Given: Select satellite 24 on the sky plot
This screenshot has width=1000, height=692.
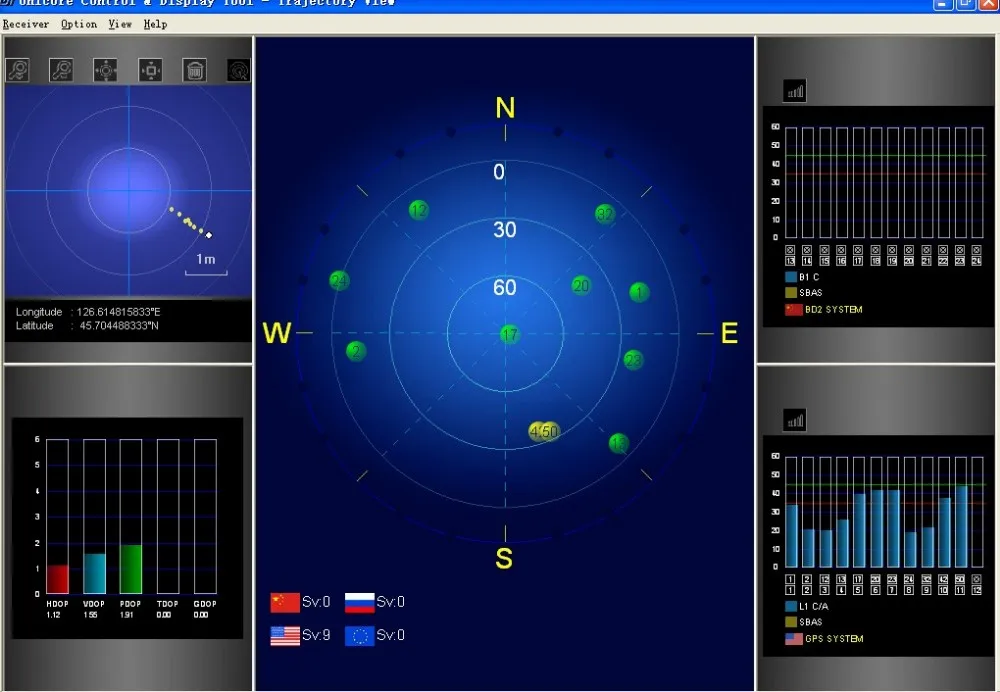Looking at the screenshot, I should pos(339,280).
